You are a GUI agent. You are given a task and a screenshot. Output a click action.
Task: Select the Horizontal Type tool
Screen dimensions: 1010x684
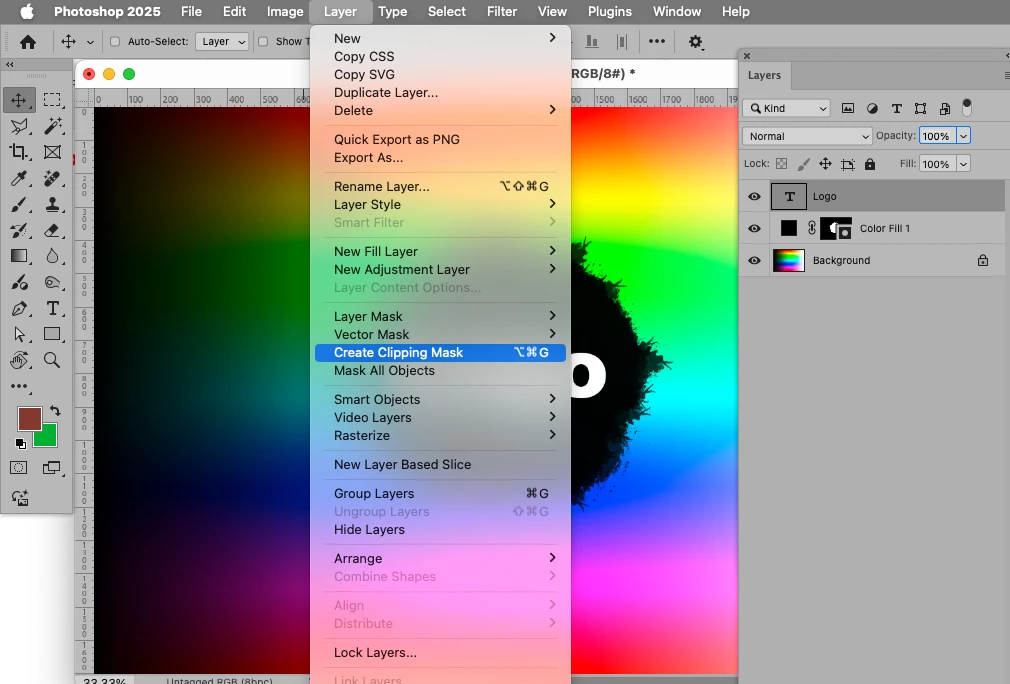point(52,308)
